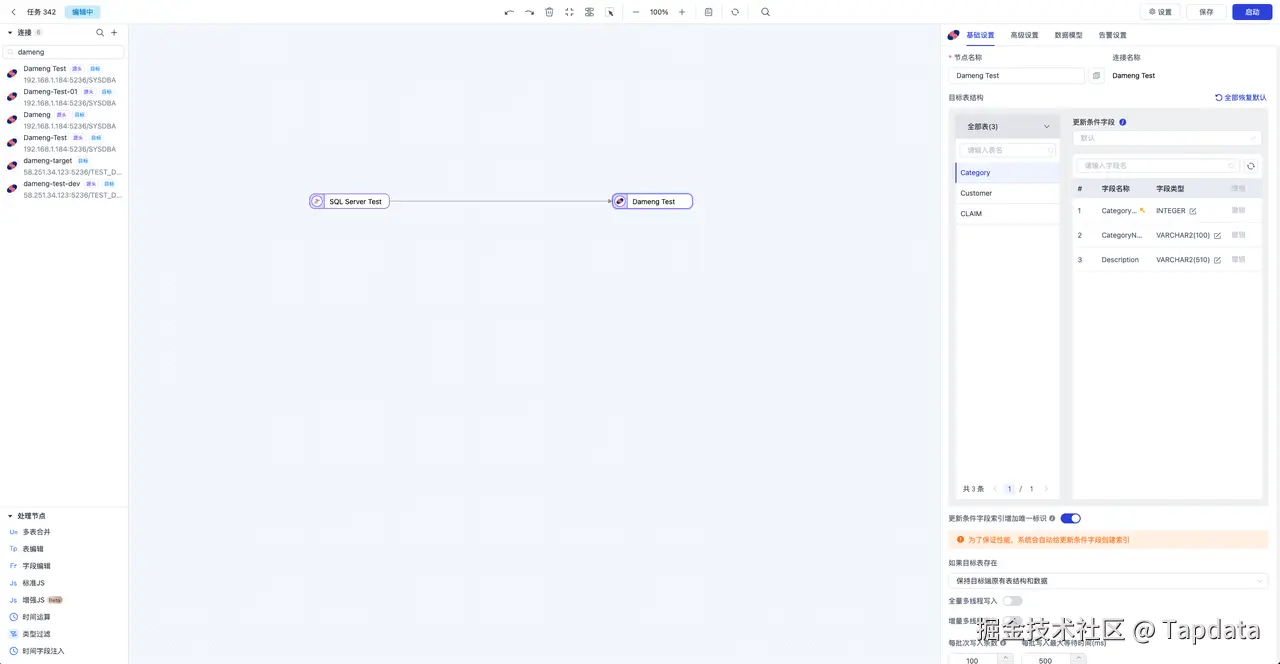Edit VARCHAR2(100) field type icon
This screenshot has width=1280, height=664.
tap(1217, 235)
